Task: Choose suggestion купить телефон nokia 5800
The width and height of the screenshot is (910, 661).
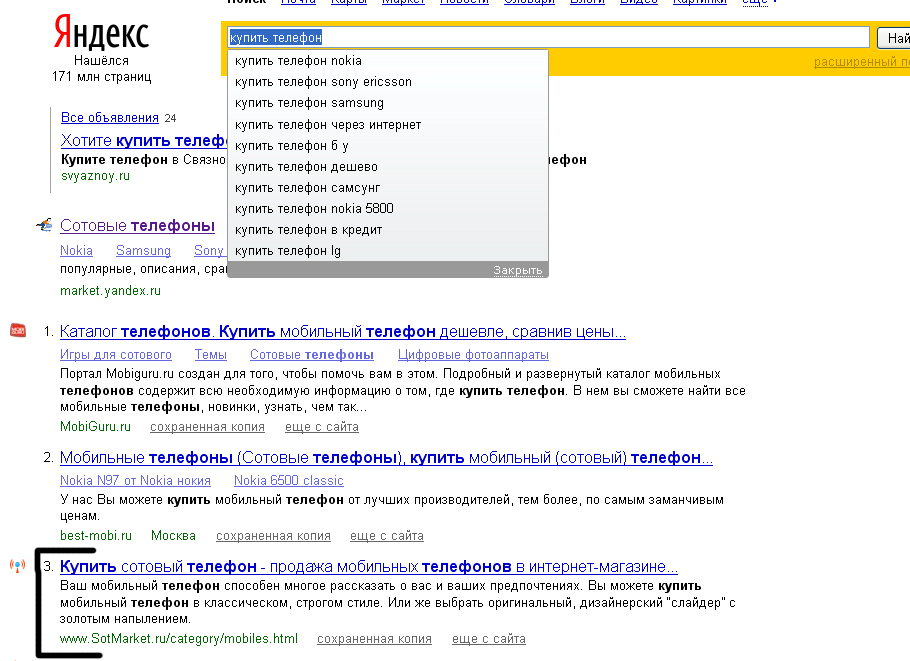Action: pyautogui.click(x=388, y=209)
